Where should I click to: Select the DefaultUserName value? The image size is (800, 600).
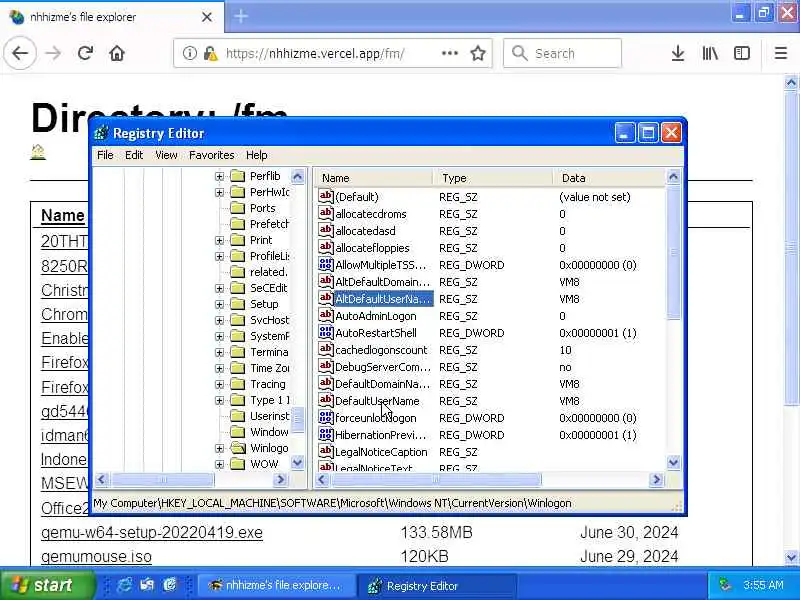click(x=377, y=401)
